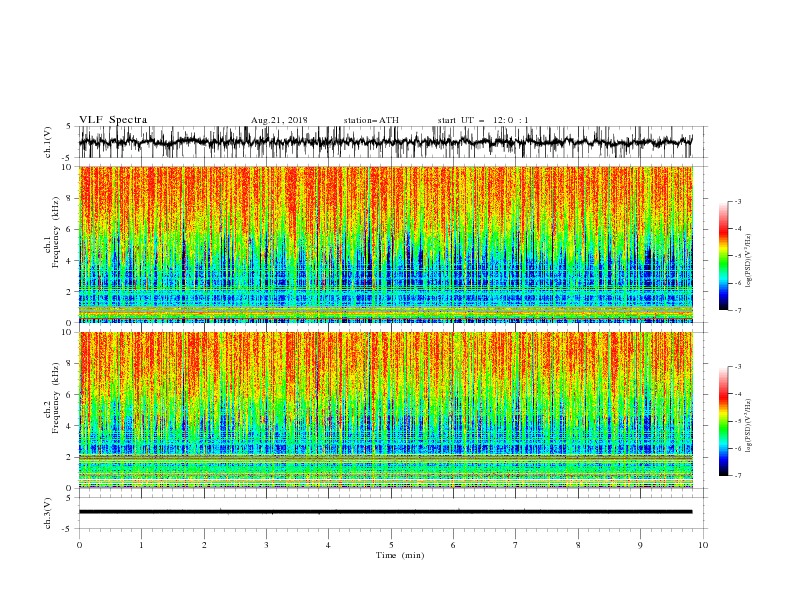Click the ch.1 voltage waveform trace

(x=385, y=142)
